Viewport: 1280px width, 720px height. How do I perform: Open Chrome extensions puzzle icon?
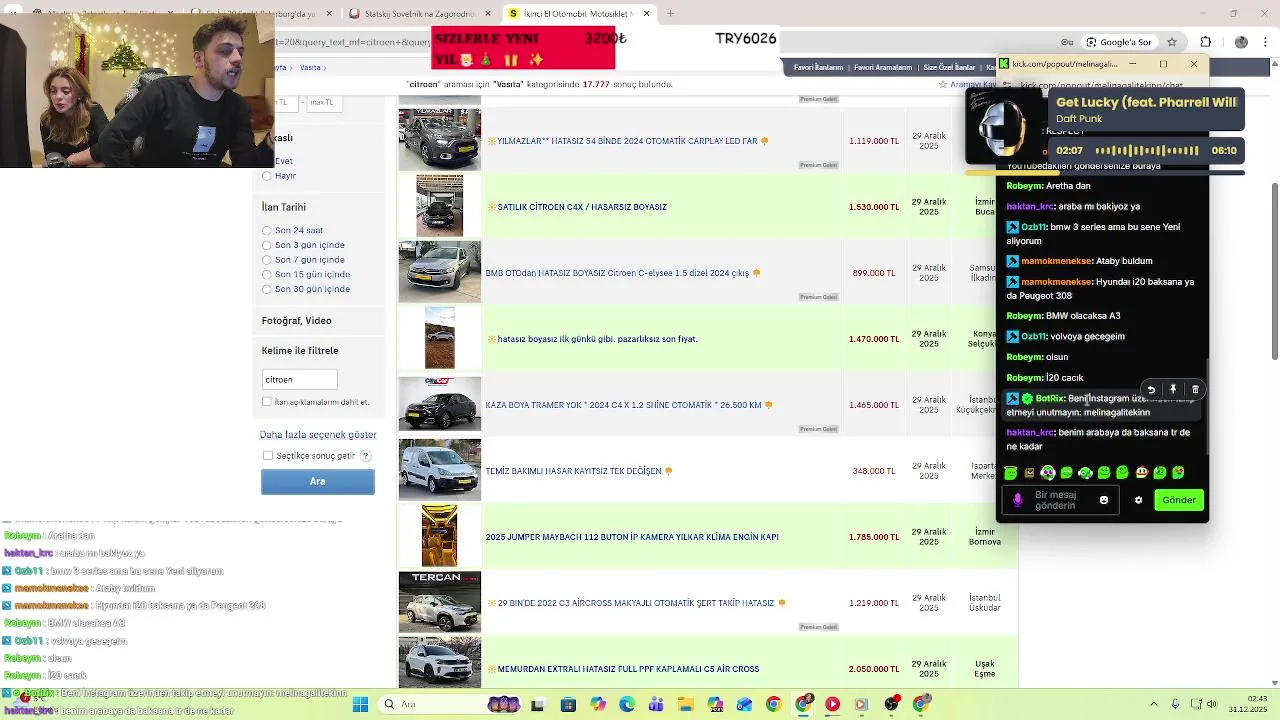[1206, 42]
